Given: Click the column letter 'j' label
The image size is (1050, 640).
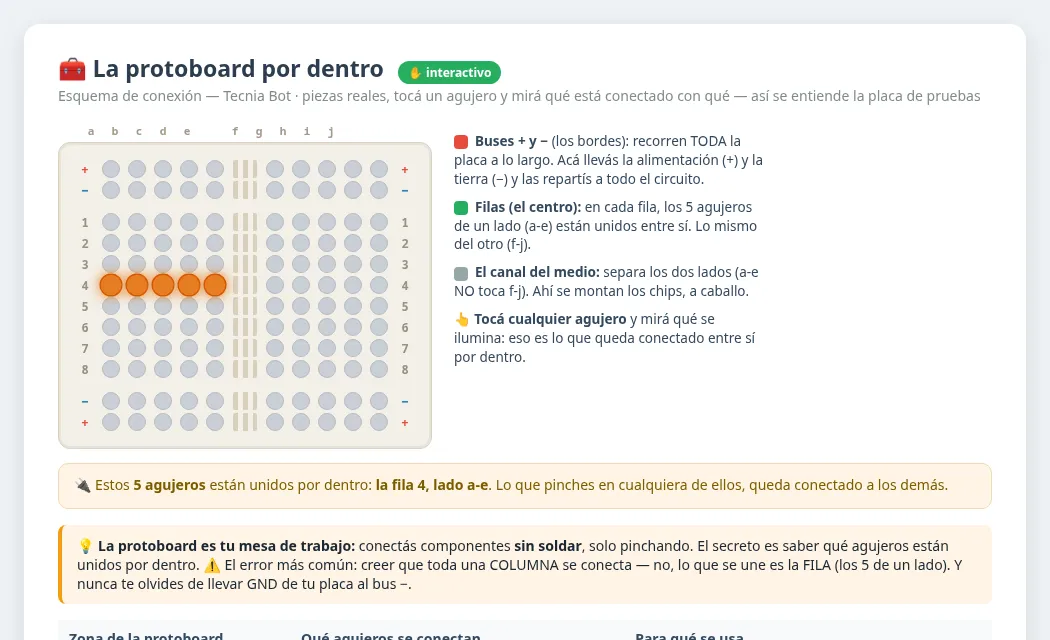Looking at the screenshot, I should [331, 131].
